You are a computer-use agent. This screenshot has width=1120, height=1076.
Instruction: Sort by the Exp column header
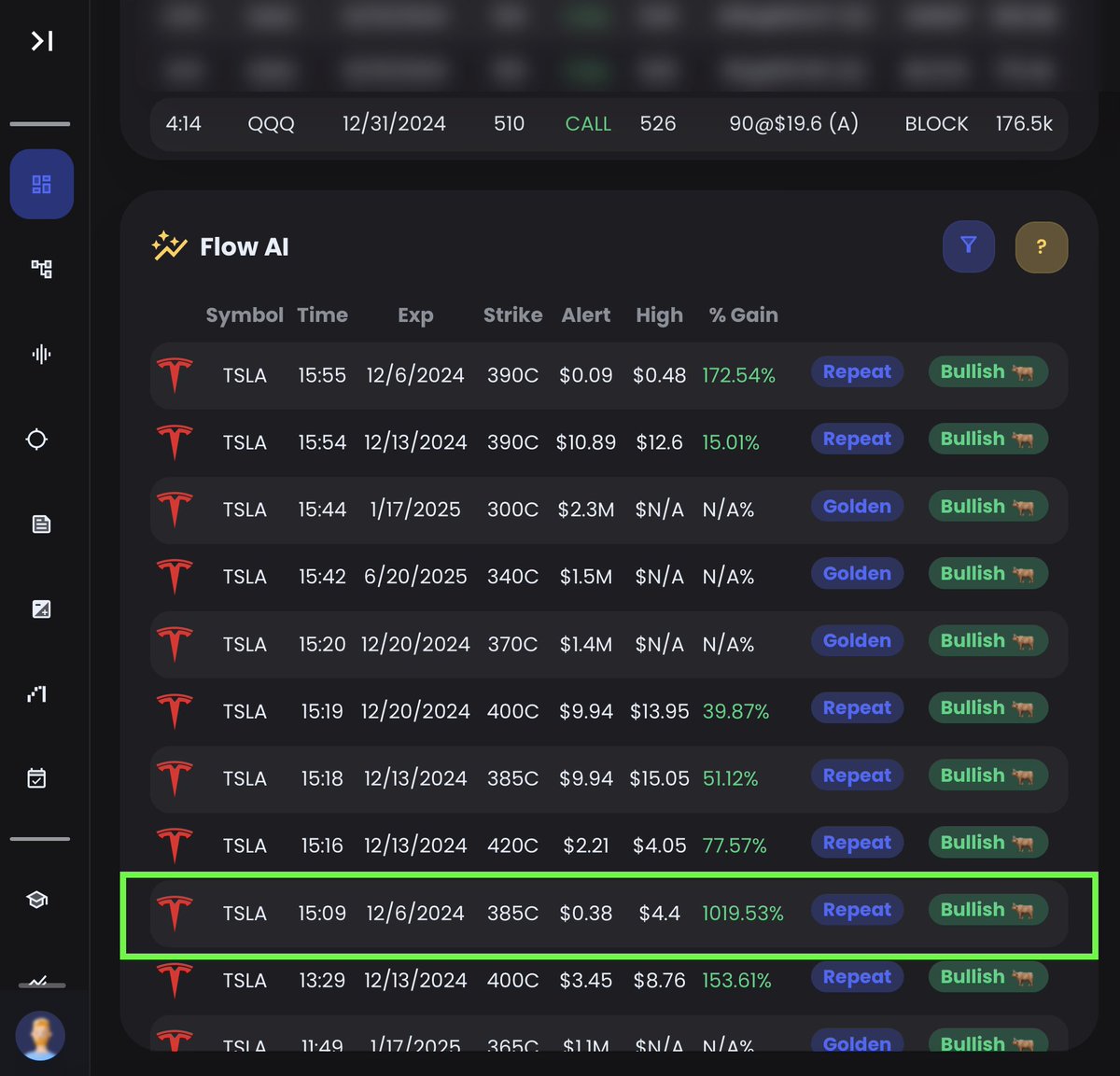pos(415,315)
